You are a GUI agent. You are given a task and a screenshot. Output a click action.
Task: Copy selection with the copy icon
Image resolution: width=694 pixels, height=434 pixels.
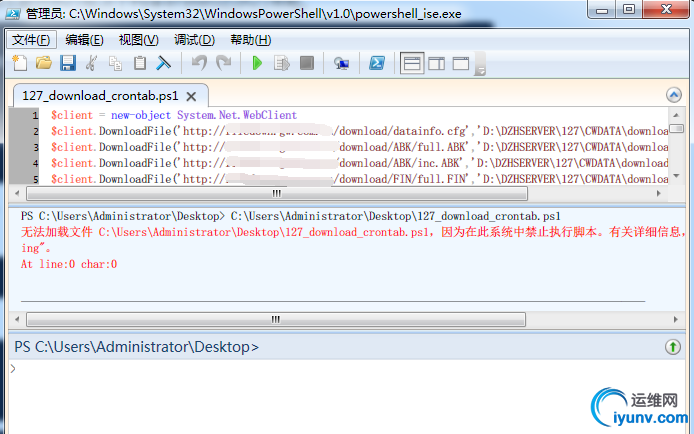click(x=116, y=63)
